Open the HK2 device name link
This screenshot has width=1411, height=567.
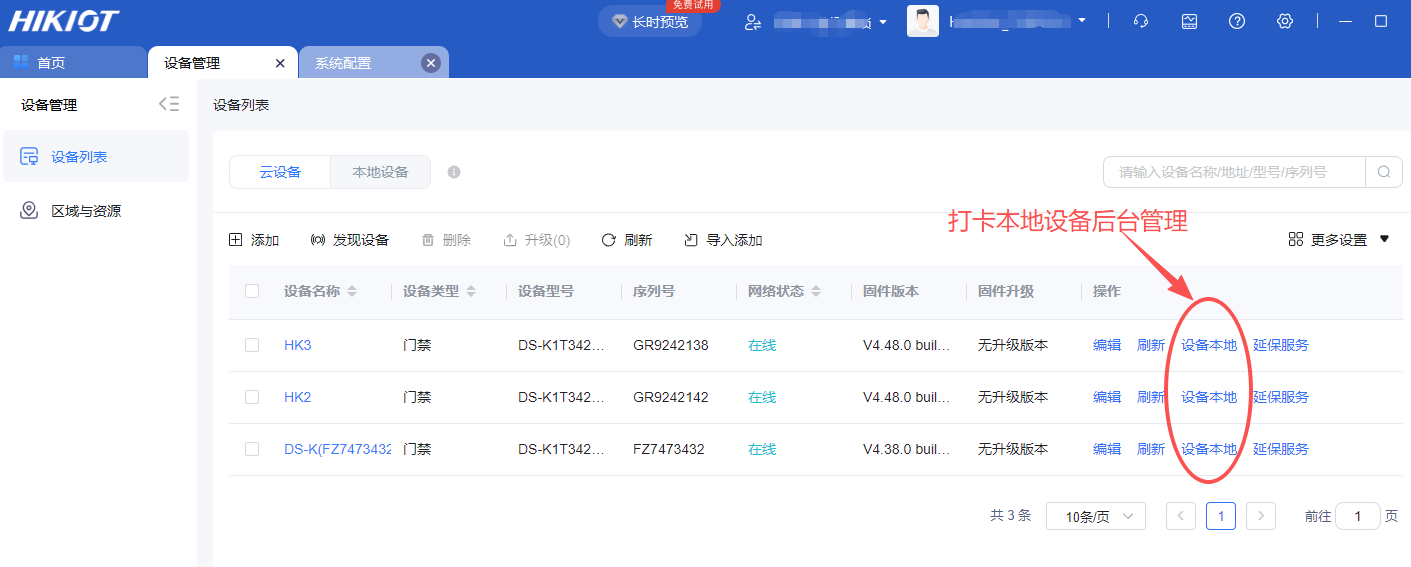tap(298, 397)
